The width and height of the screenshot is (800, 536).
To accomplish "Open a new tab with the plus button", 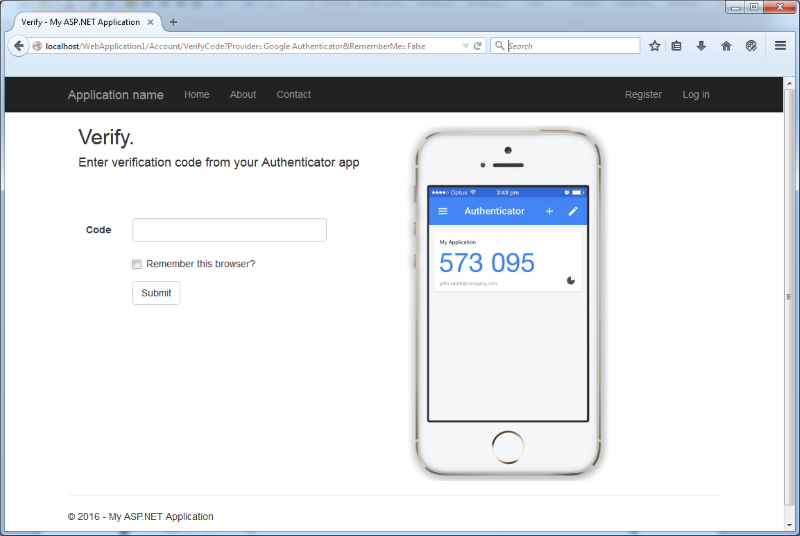I will [x=173, y=22].
